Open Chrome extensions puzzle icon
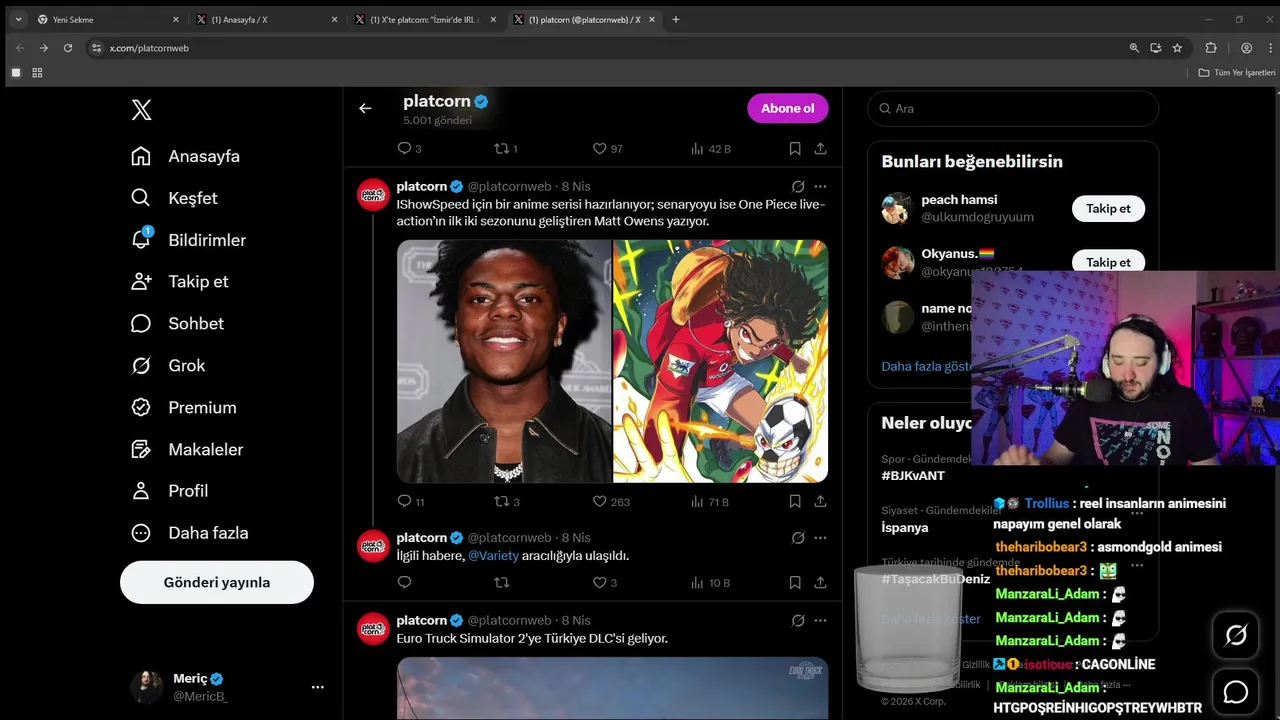The height and width of the screenshot is (720, 1280). pos(1211,47)
